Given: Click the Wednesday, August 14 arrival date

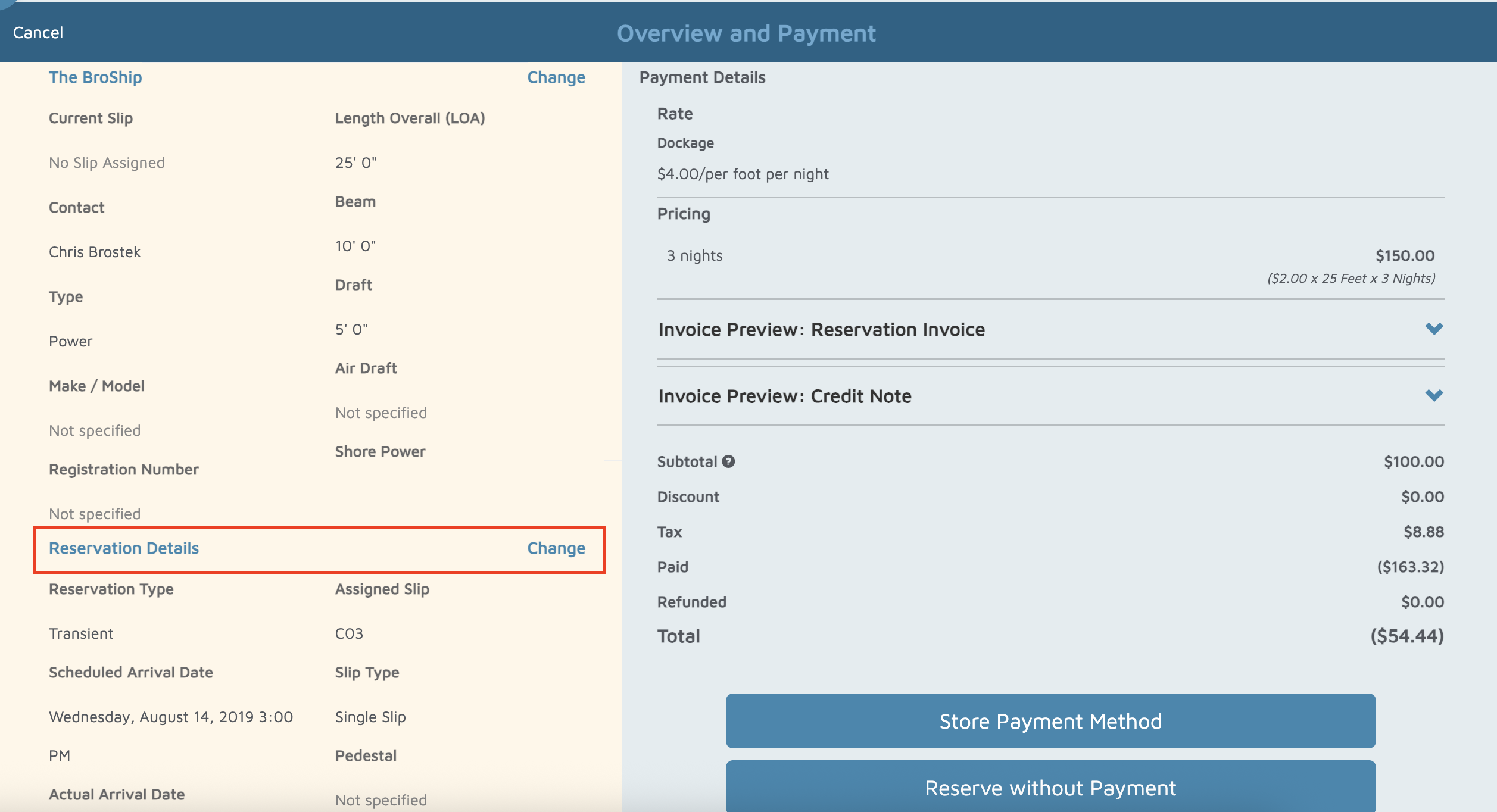Looking at the screenshot, I should coord(170,717).
